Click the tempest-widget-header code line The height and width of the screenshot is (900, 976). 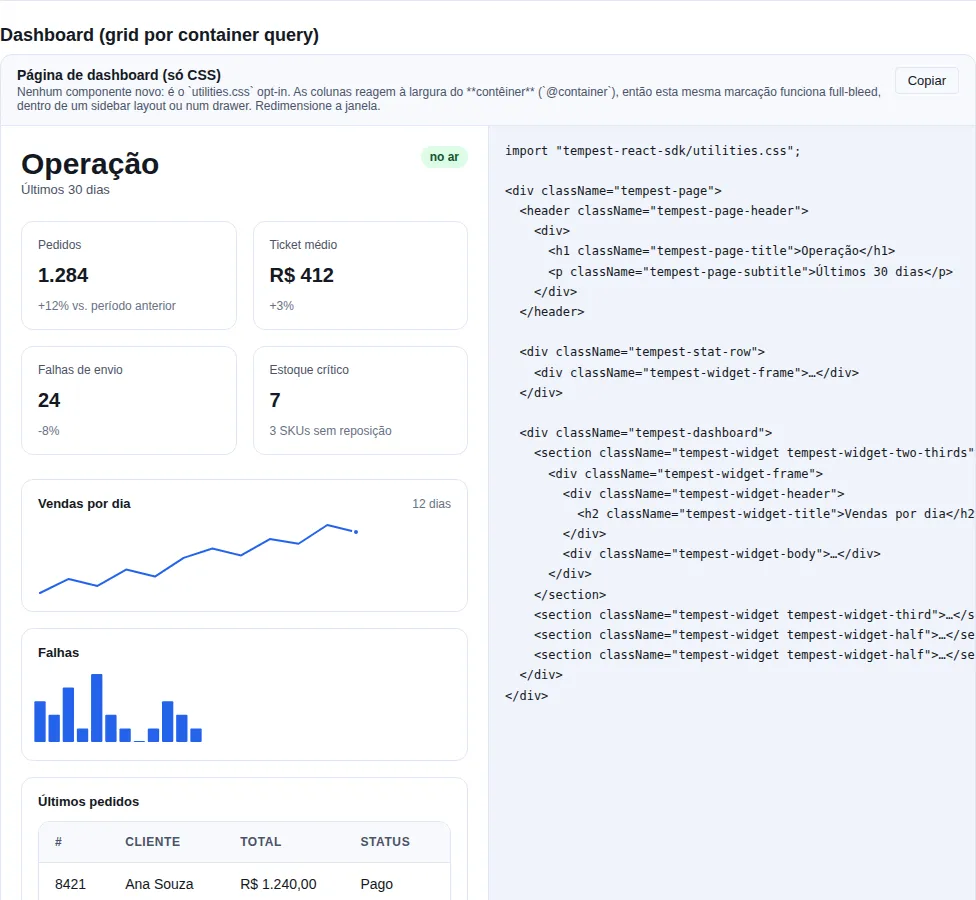click(703, 494)
